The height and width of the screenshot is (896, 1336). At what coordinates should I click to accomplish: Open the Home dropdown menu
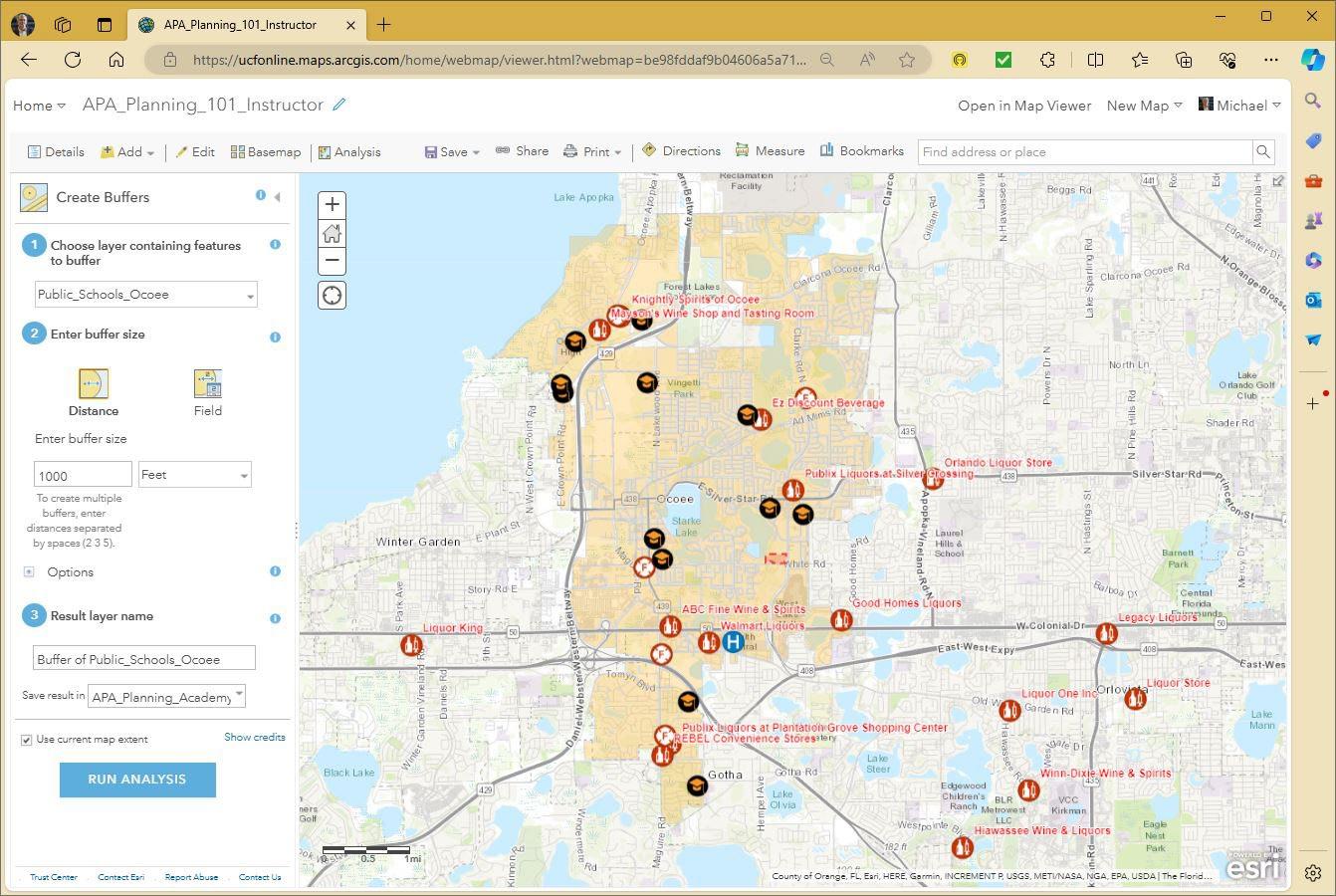tap(39, 106)
